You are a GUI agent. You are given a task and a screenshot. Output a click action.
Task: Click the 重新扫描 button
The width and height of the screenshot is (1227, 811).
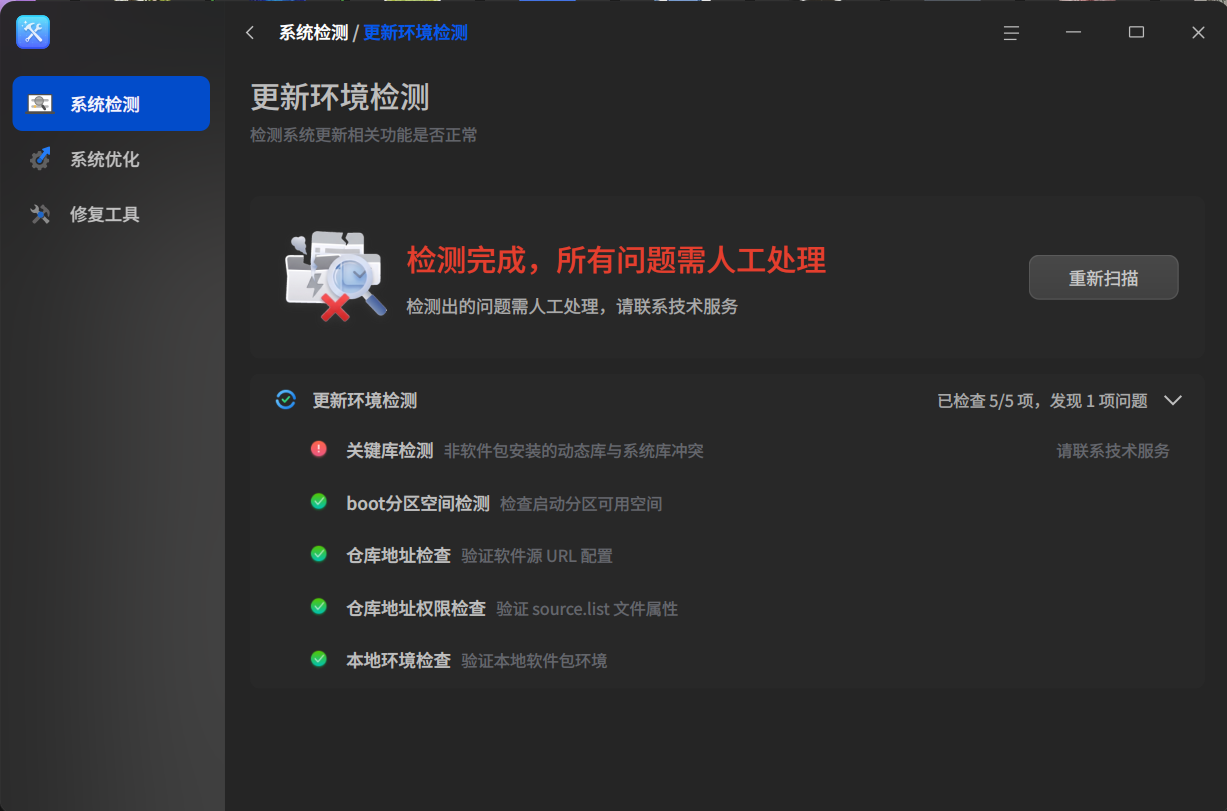point(1104,278)
